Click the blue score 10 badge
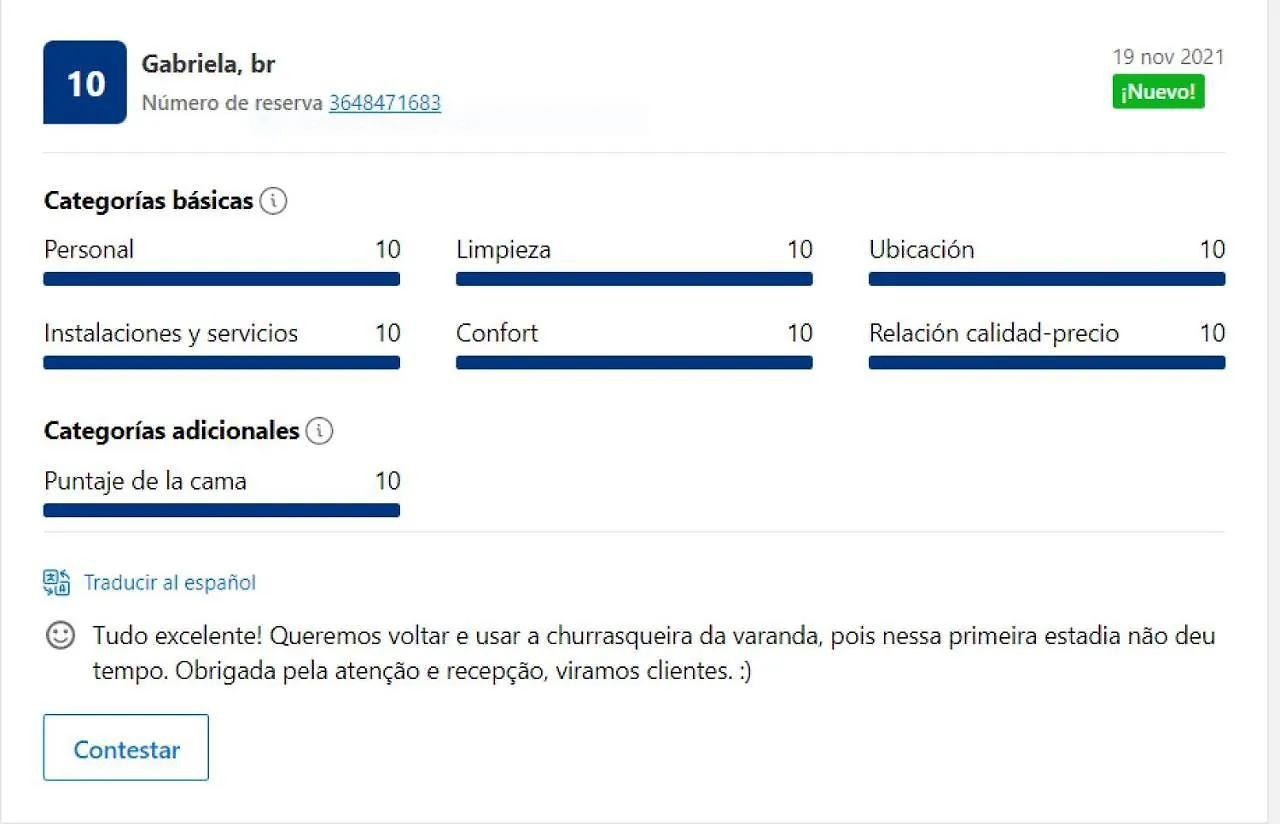The width and height of the screenshot is (1280, 824). point(85,82)
